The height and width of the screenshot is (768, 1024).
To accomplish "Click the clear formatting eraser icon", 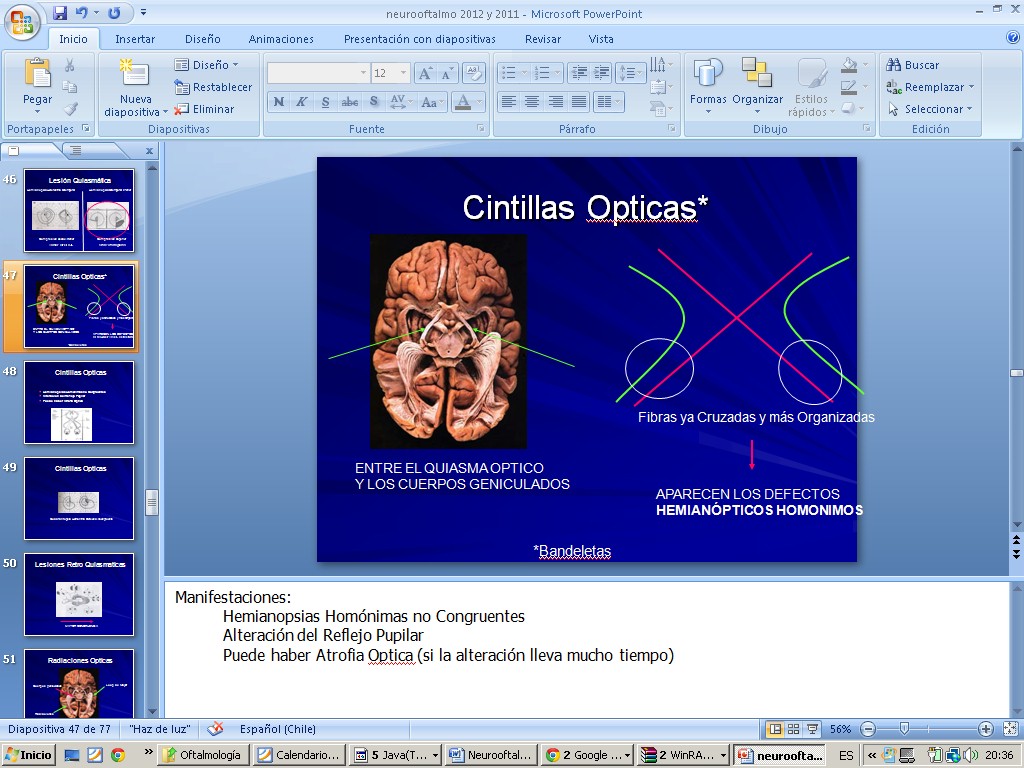I will pyautogui.click(x=474, y=73).
